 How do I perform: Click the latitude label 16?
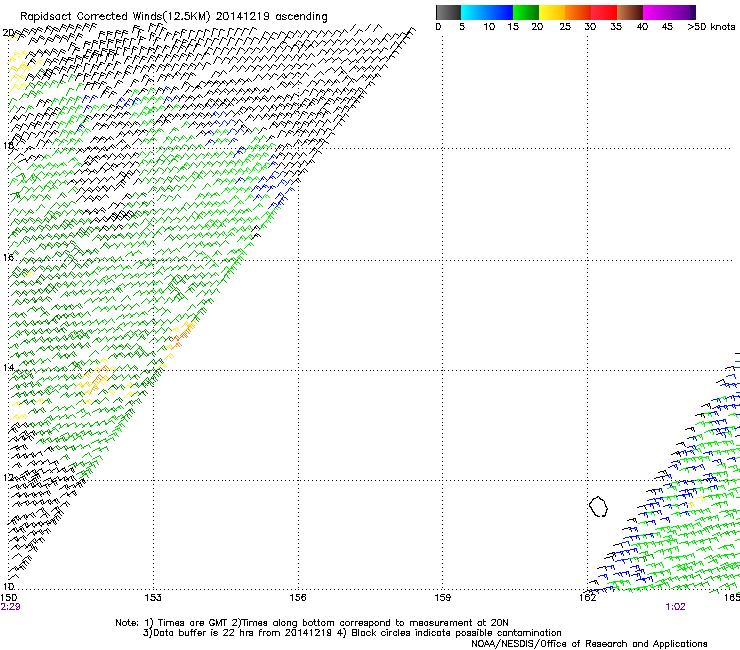[8, 258]
